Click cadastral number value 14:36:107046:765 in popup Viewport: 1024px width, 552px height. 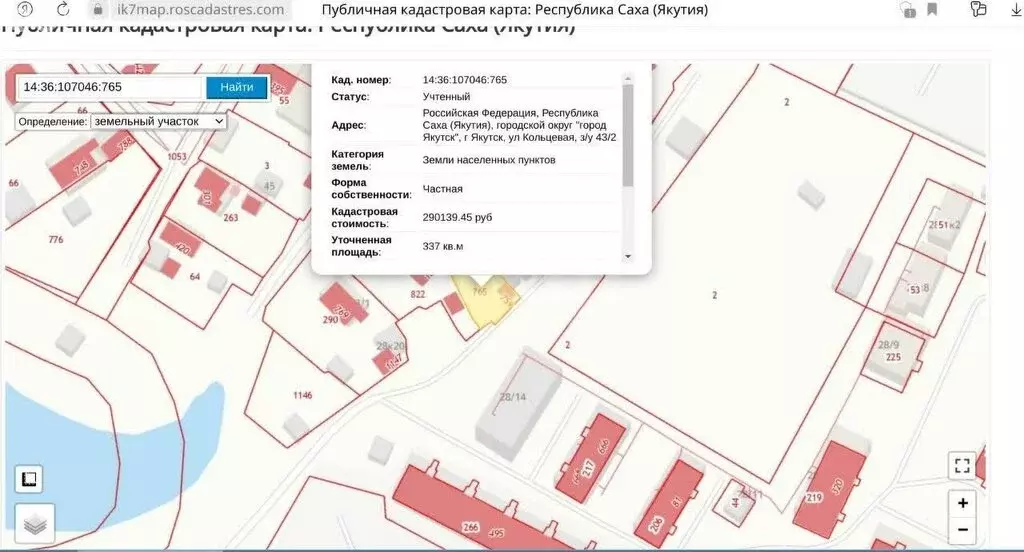tap(464, 80)
